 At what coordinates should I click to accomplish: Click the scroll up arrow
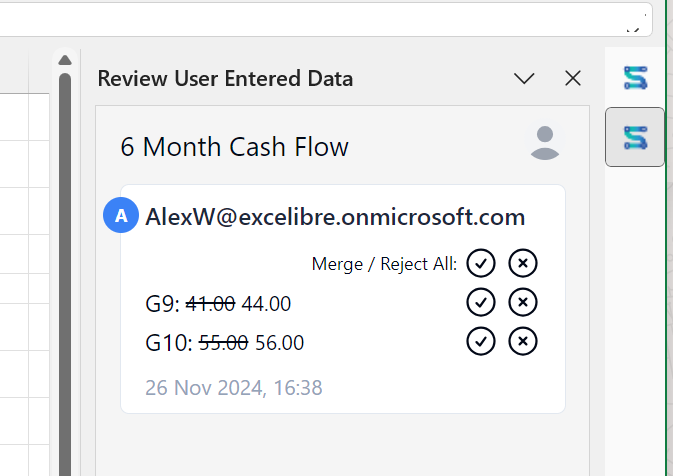(x=64, y=60)
